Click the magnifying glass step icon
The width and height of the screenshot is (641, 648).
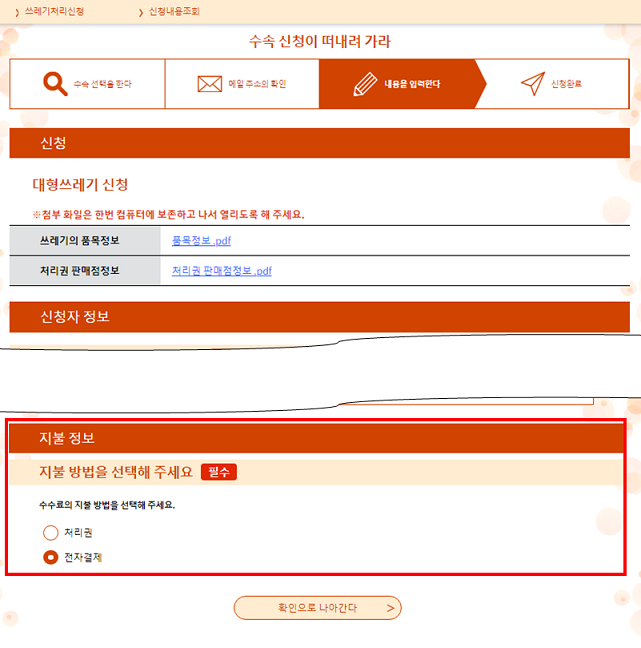click(x=55, y=84)
